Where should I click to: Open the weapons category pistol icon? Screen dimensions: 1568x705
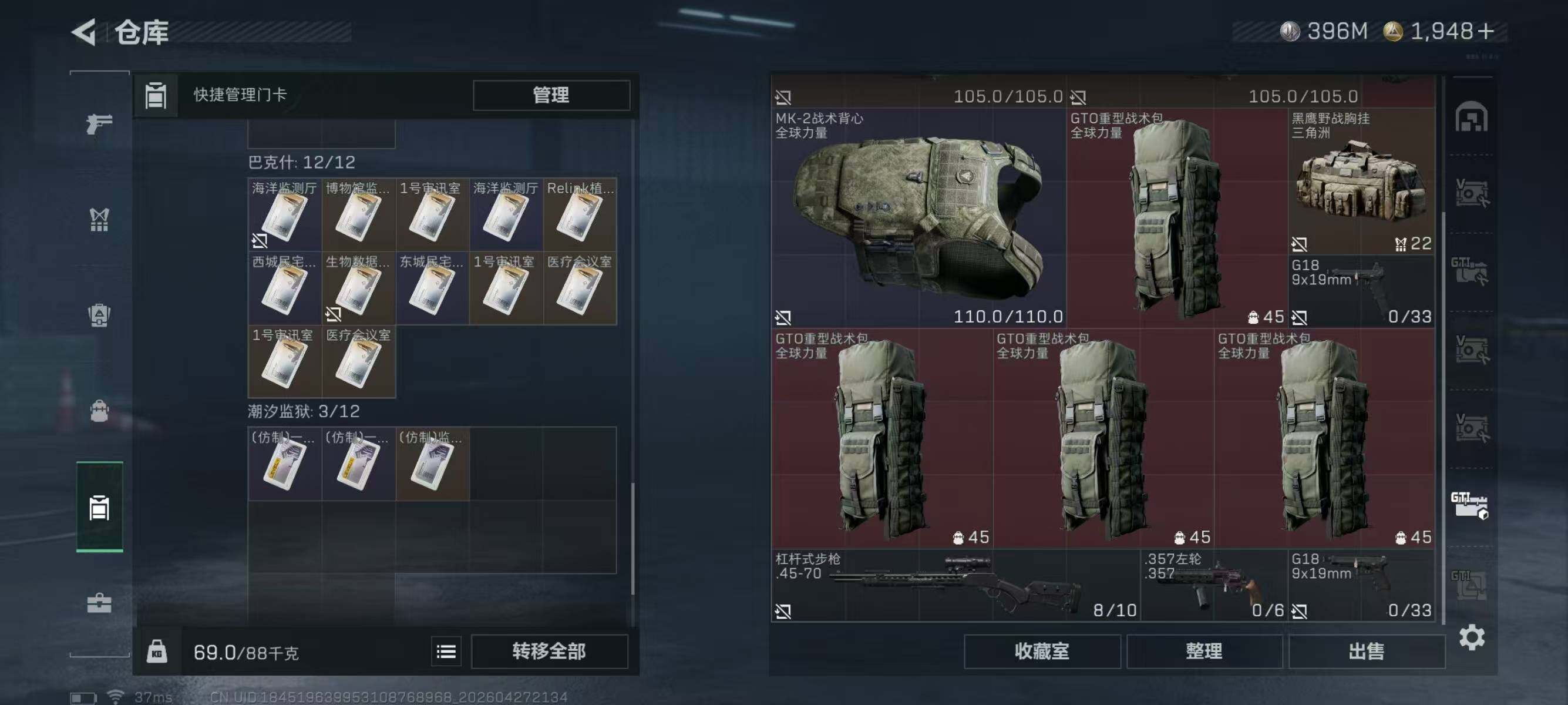[99, 123]
